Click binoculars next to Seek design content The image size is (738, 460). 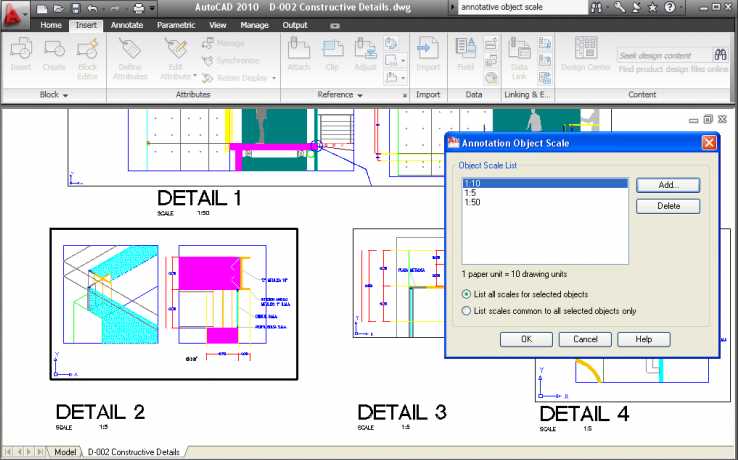[x=720, y=55]
